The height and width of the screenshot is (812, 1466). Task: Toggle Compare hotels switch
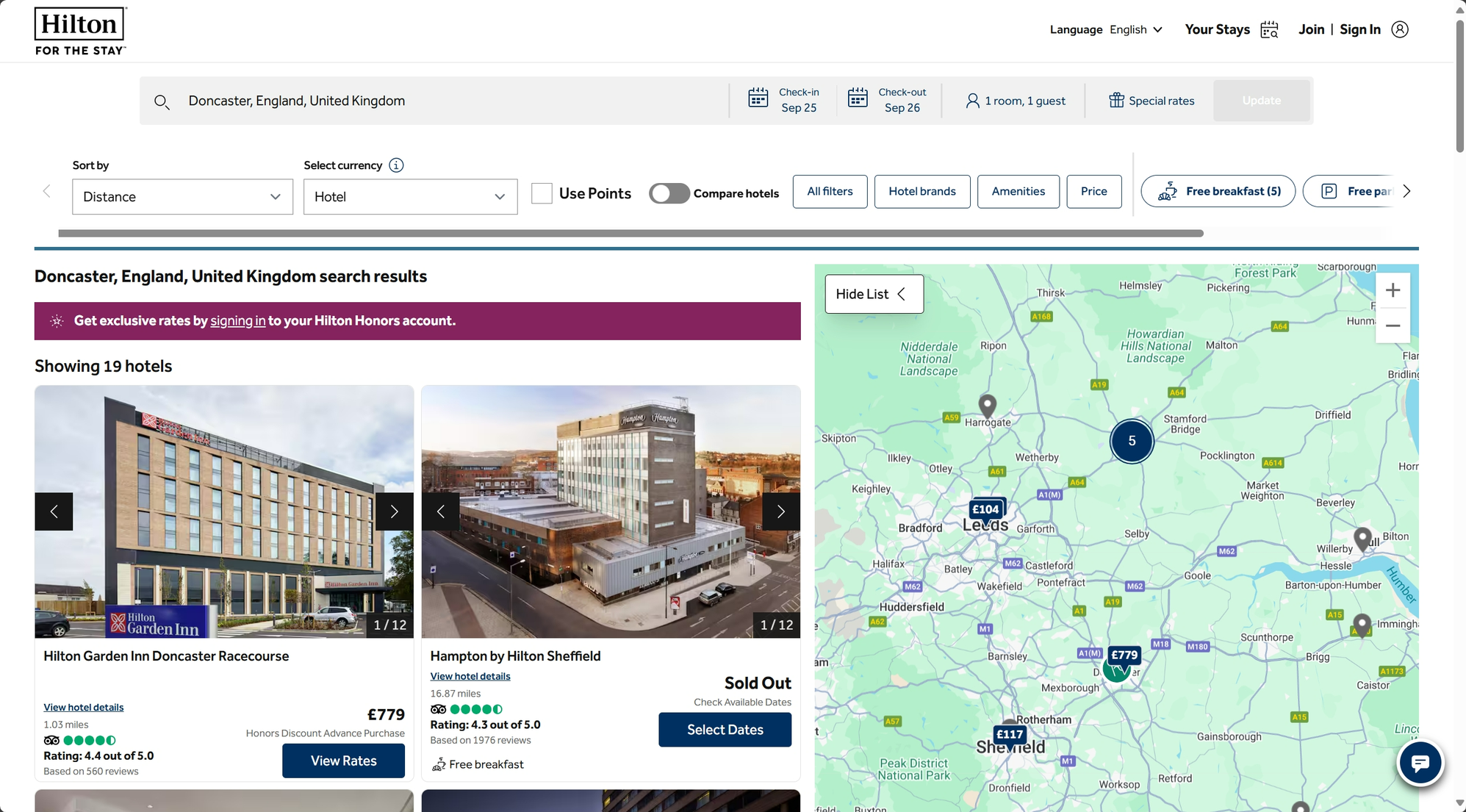[669, 193]
